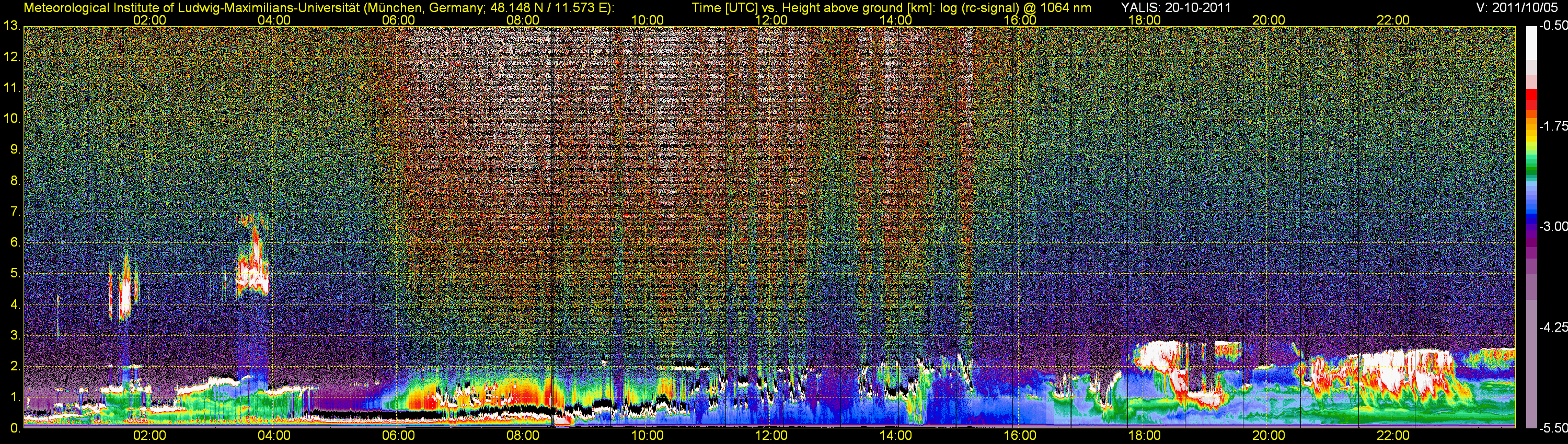Click the vertical signal color scale bar
Viewport: 1568px width, 444px height.
[1531, 227]
